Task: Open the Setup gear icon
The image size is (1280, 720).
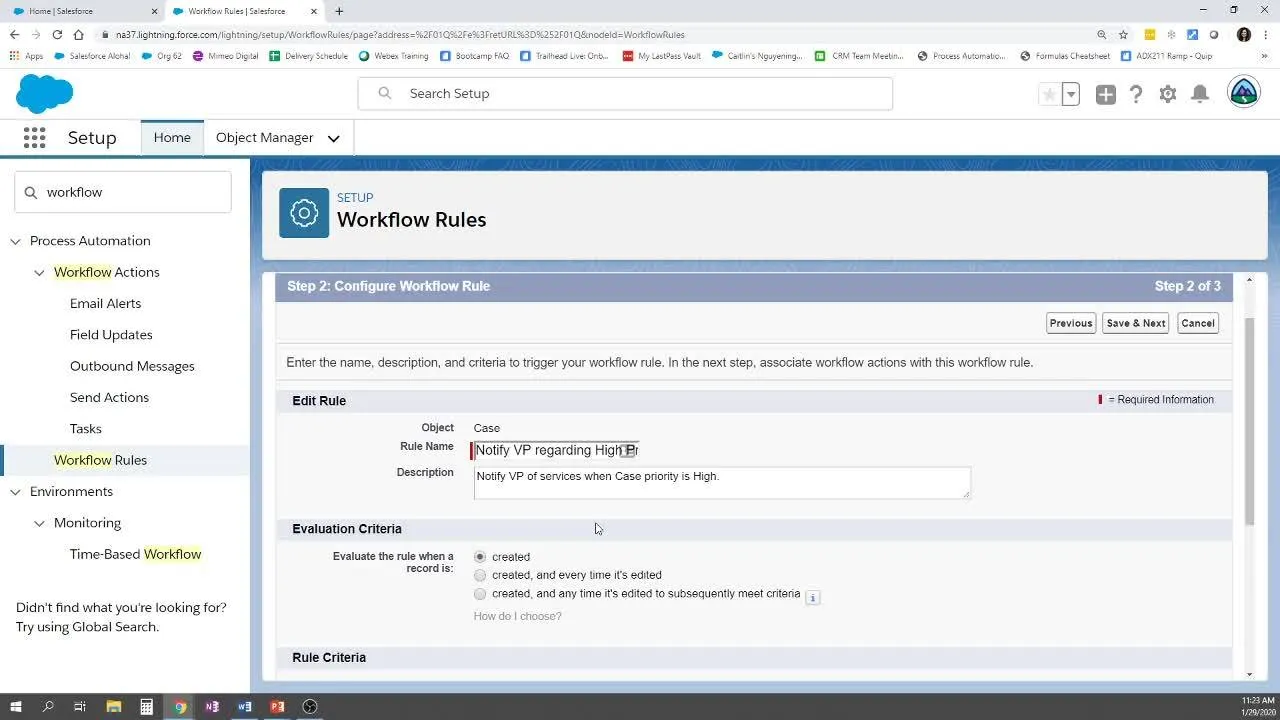Action: coord(1168,94)
